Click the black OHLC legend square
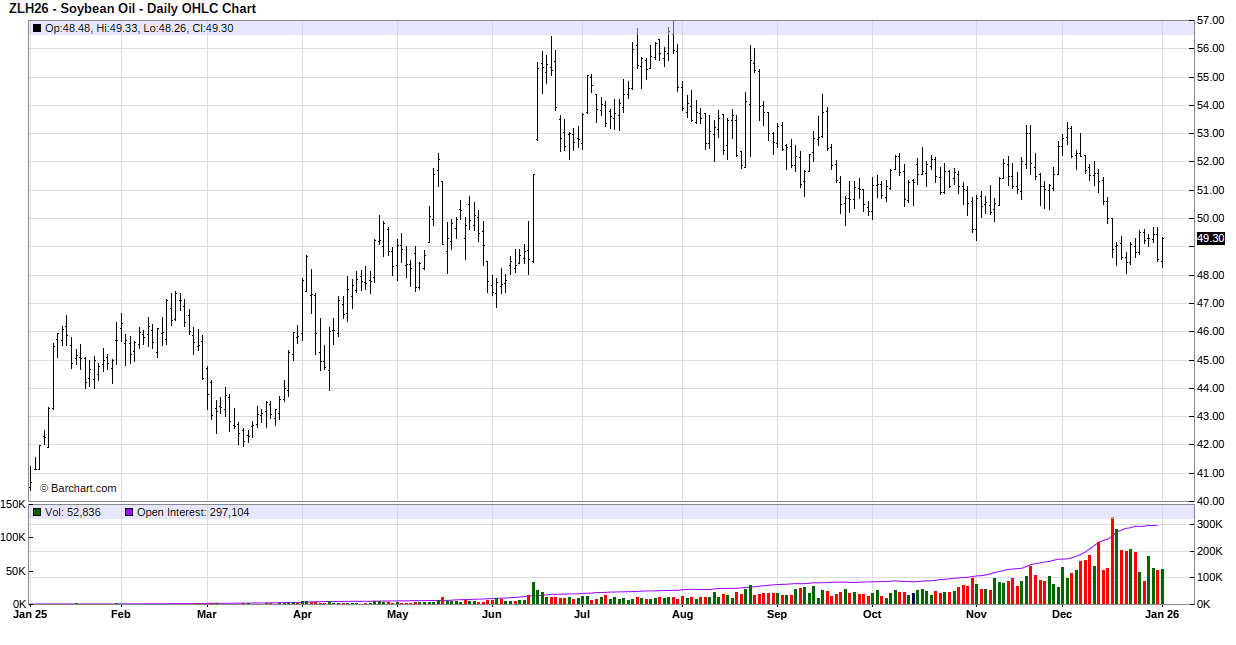Image resolution: width=1236 pixels, height=645 pixels. click(37, 28)
